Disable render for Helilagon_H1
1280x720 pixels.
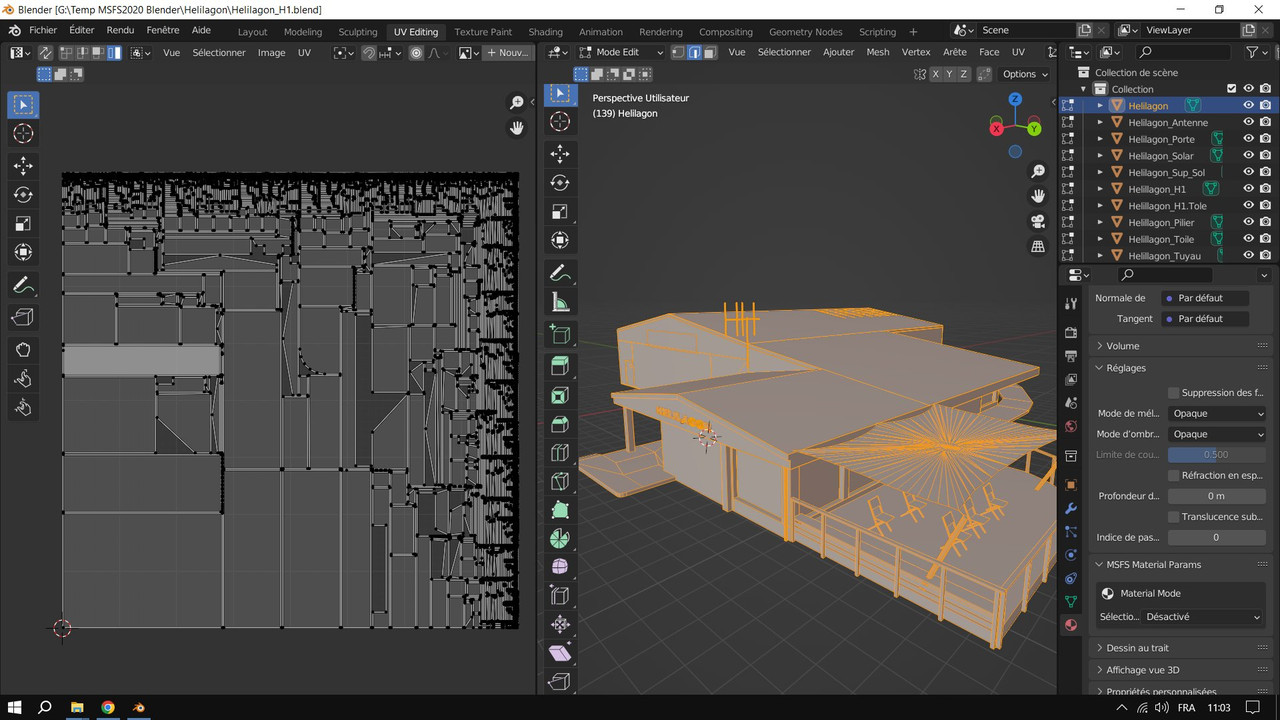(1265, 189)
